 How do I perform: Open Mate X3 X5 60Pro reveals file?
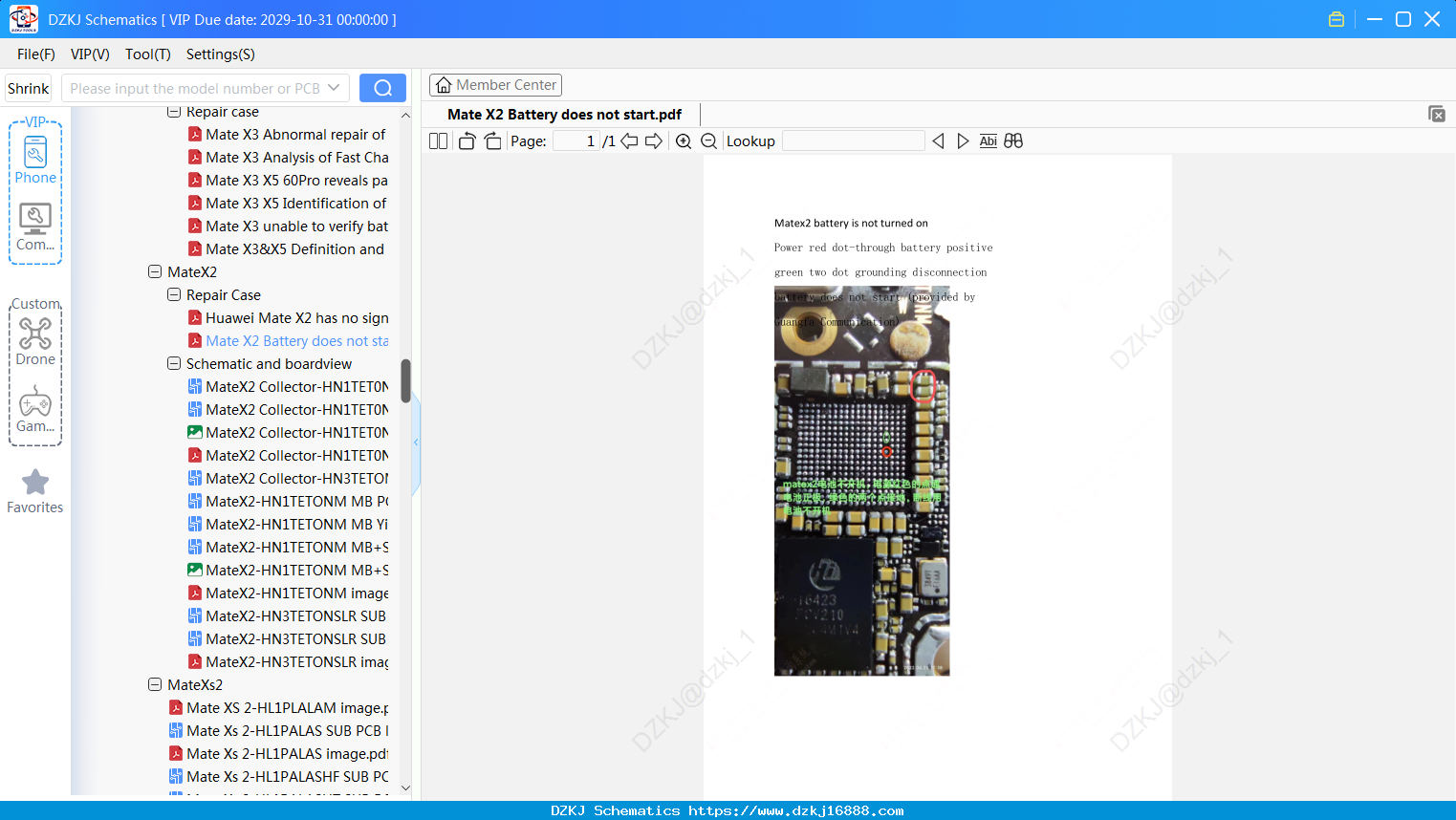[288, 181]
